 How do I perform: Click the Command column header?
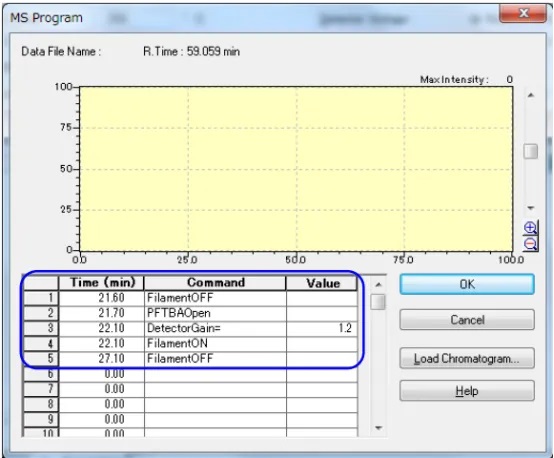coord(215,283)
